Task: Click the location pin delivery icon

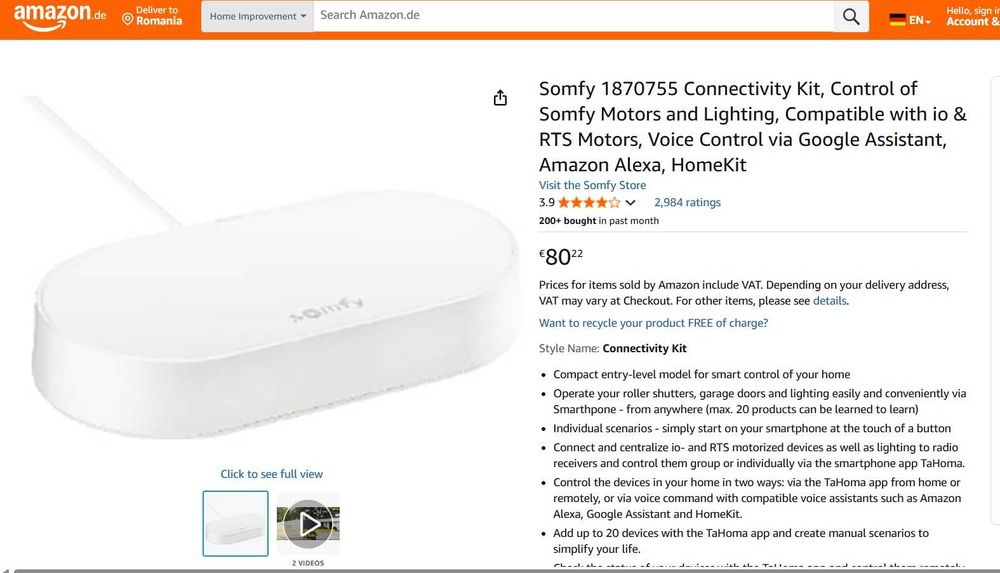Action: [128, 19]
